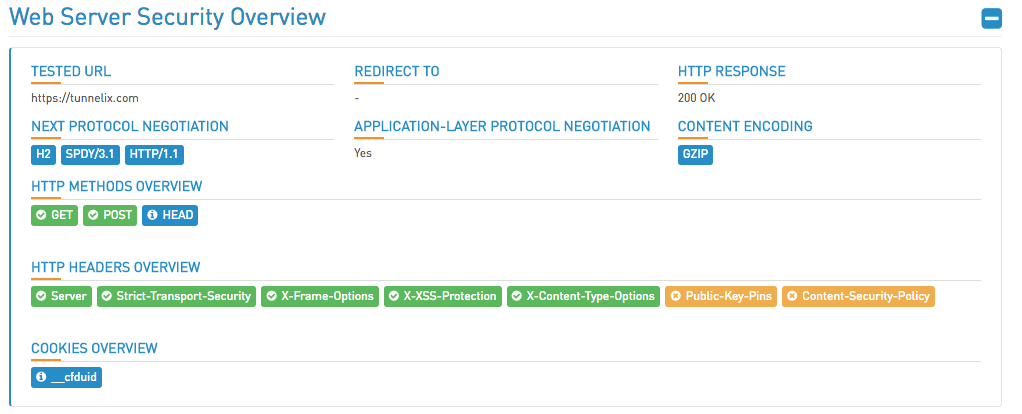This screenshot has height=414, width=1022.
Task: Collapse the Web Server Security Overview panel
Action: coord(991,19)
